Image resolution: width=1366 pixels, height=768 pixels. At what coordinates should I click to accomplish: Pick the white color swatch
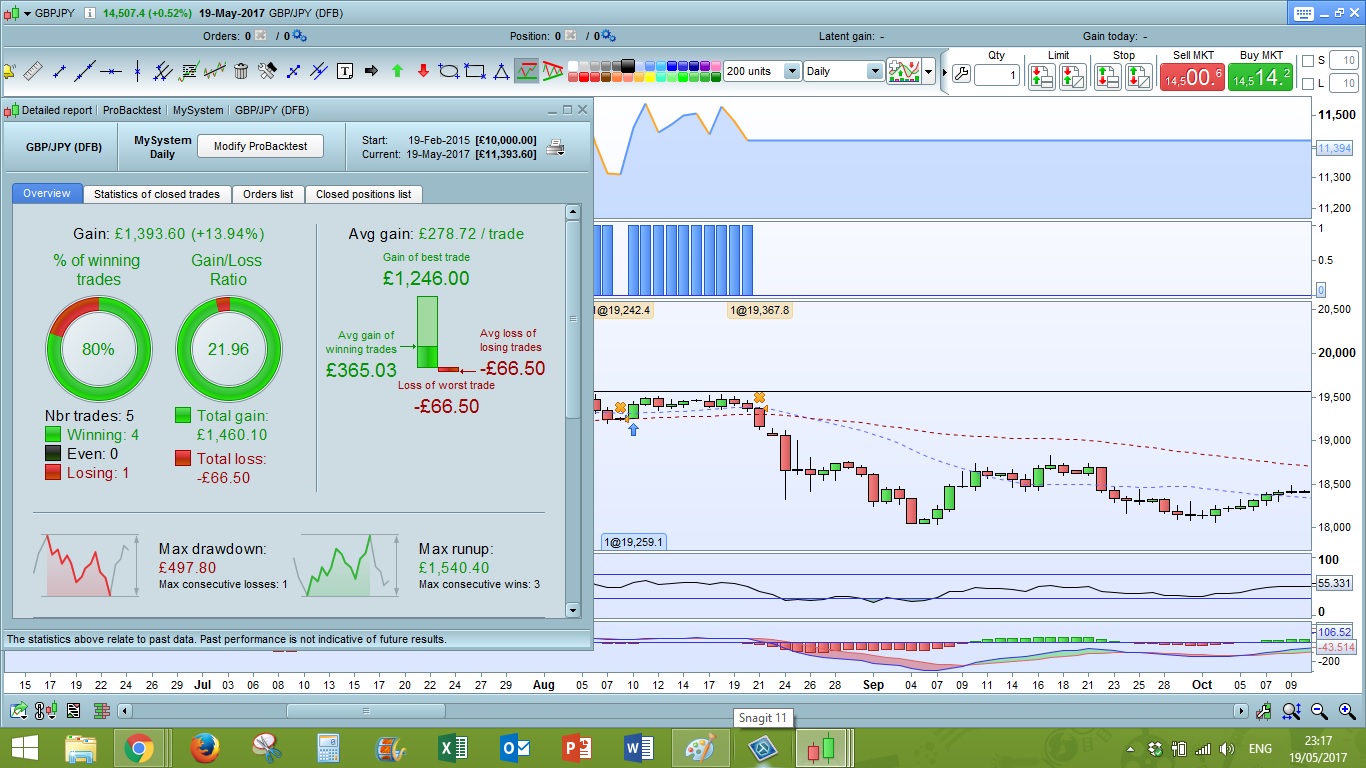click(x=574, y=66)
